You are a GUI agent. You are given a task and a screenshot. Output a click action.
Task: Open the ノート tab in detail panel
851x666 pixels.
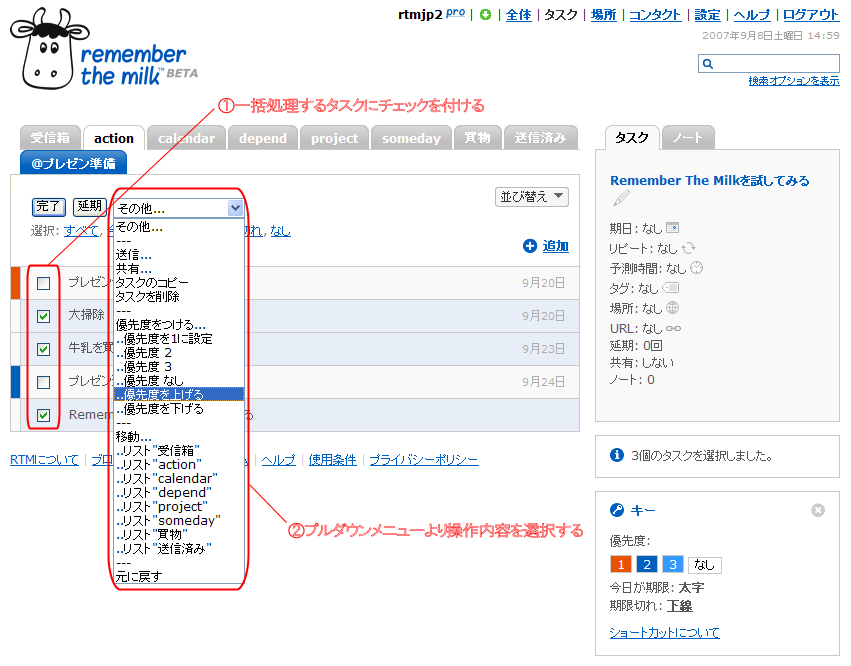(x=688, y=138)
